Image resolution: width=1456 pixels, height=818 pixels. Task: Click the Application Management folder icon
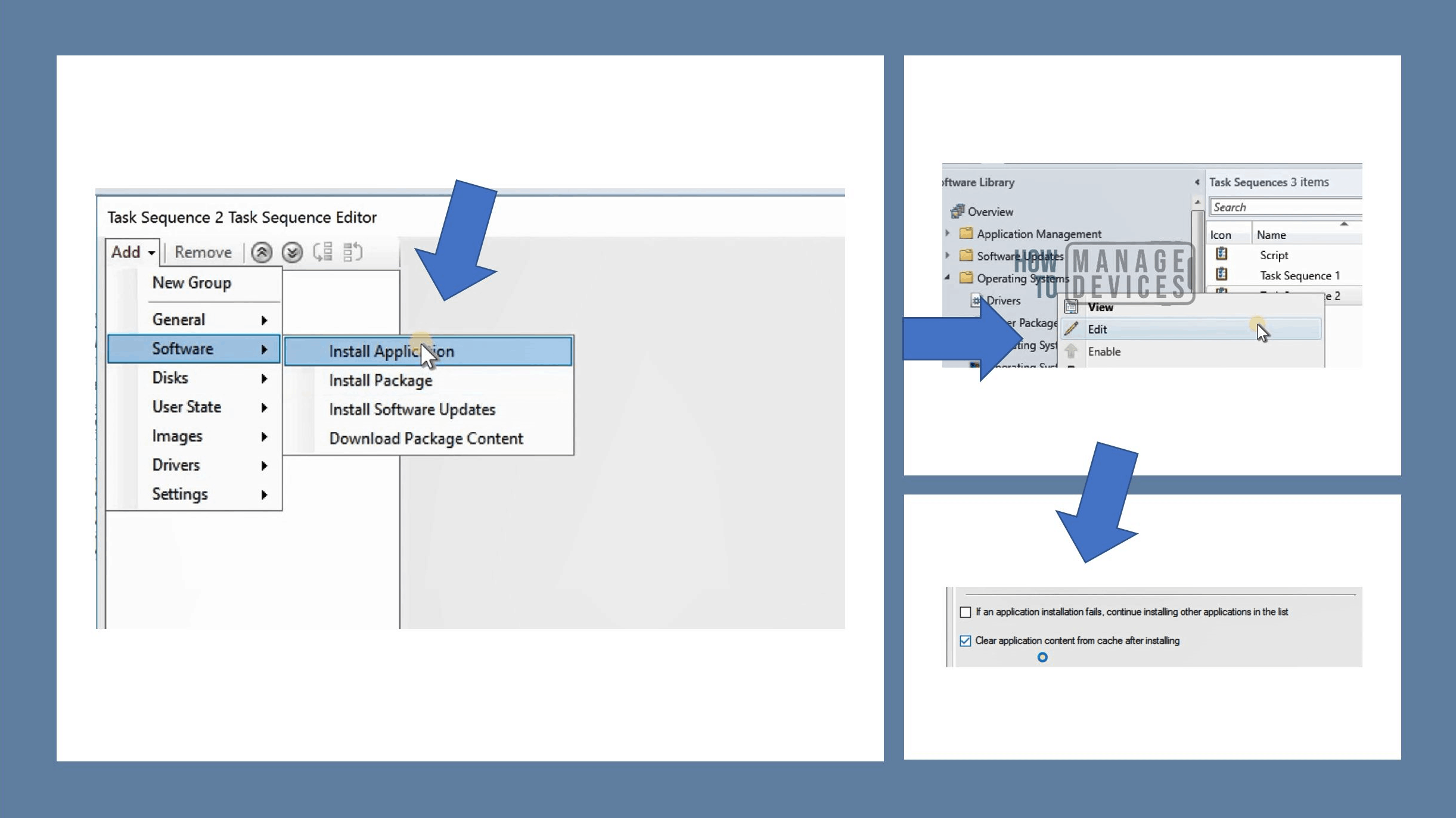pyautogui.click(x=966, y=234)
